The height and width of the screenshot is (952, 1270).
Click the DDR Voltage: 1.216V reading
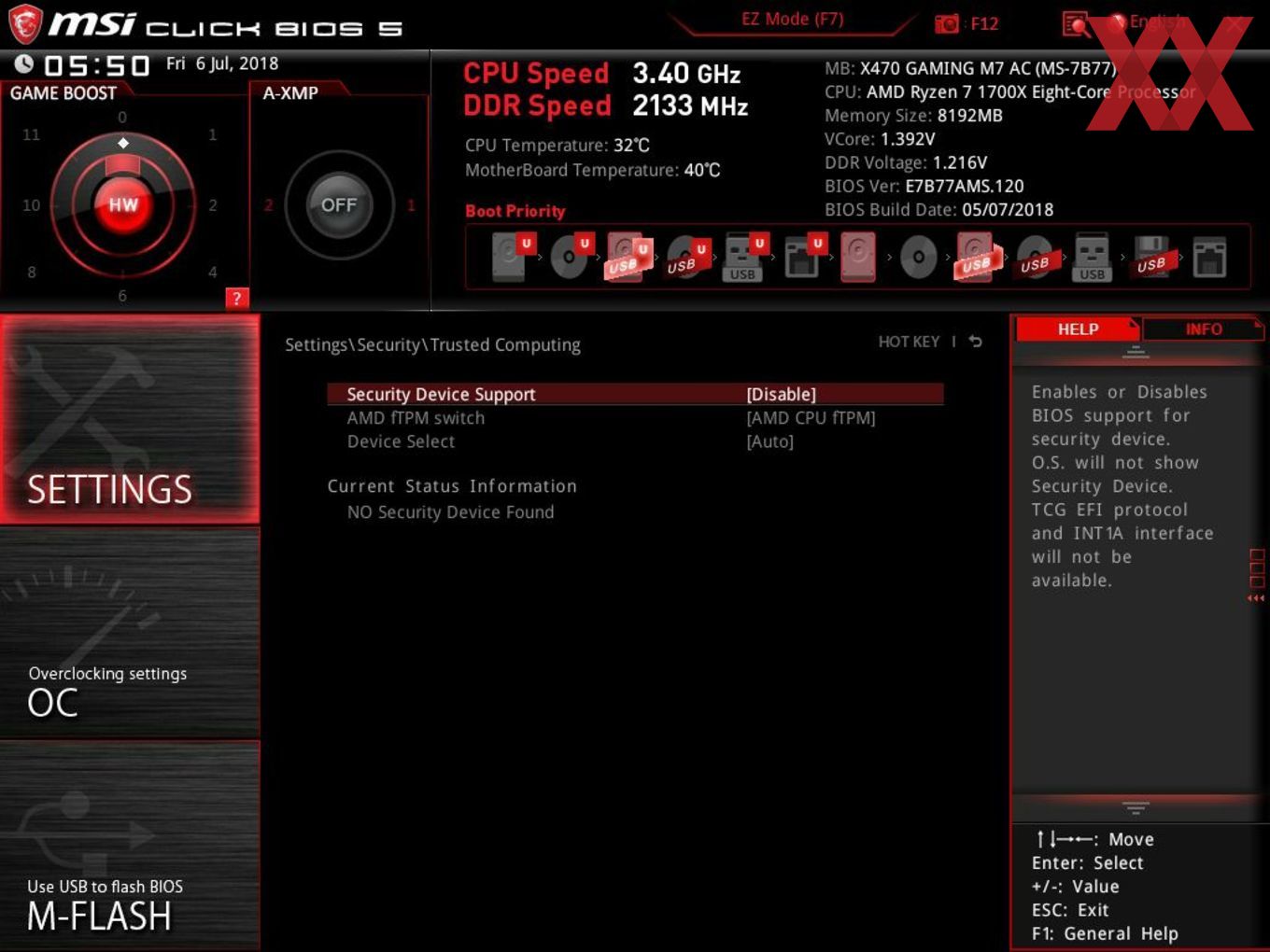(906, 162)
